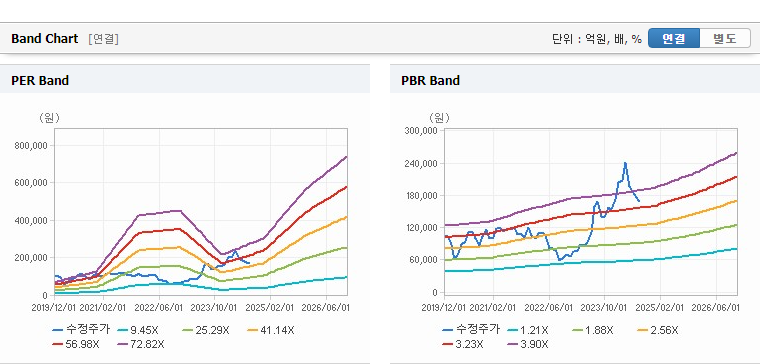This screenshot has height=364, width=760.
Task: Click the 400,000 y-axis label in PER chart
Action: tap(32, 221)
